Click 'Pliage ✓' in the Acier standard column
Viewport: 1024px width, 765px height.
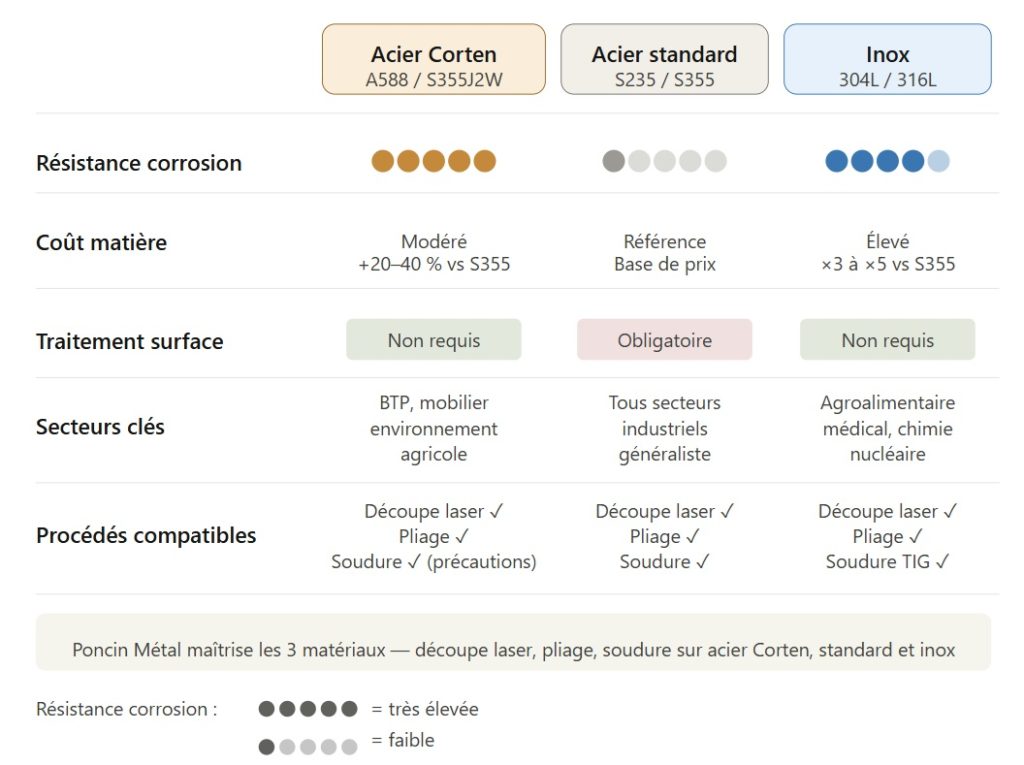[x=664, y=537]
